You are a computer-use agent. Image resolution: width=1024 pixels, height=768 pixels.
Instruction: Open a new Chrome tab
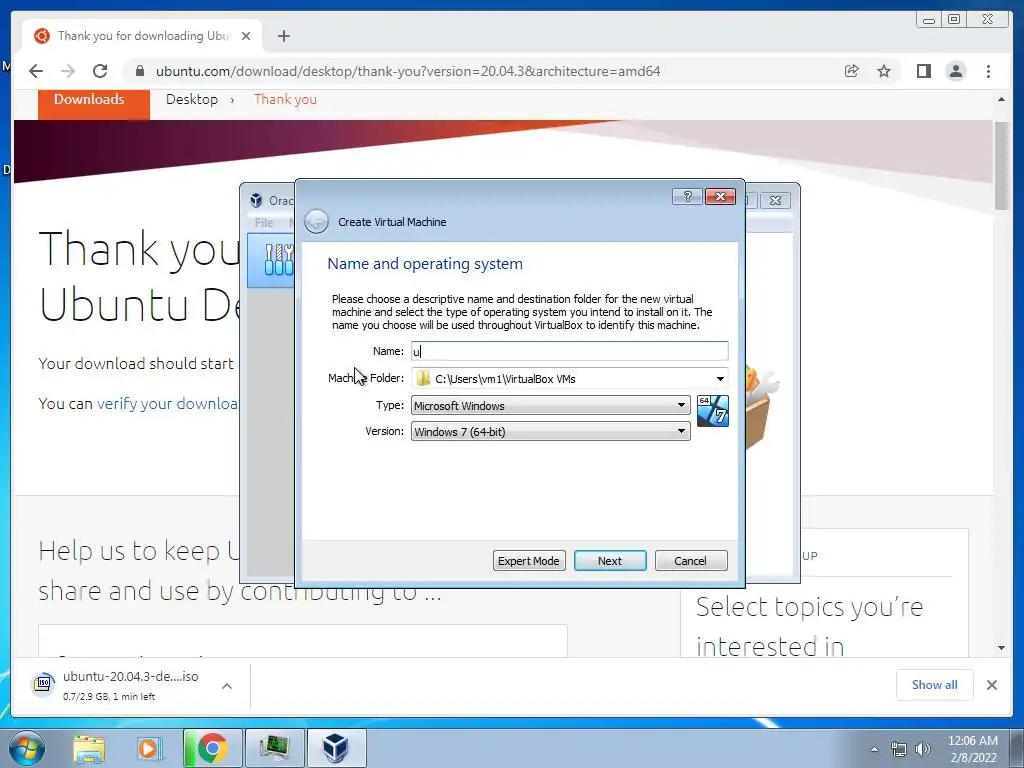pos(283,36)
